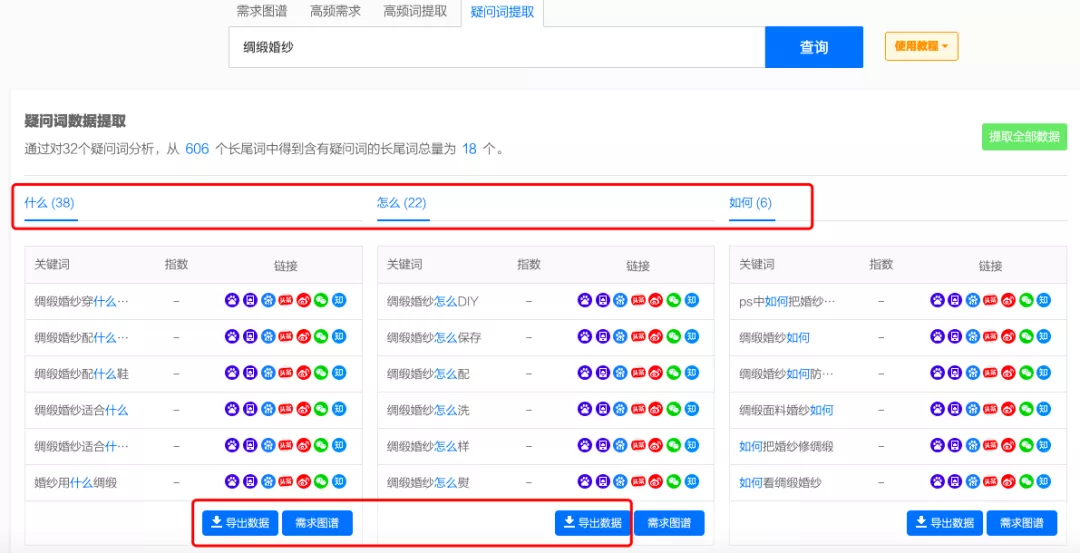Switch to the 需求图谱 top tab
This screenshot has width=1080, height=553.
click(x=264, y=12)
